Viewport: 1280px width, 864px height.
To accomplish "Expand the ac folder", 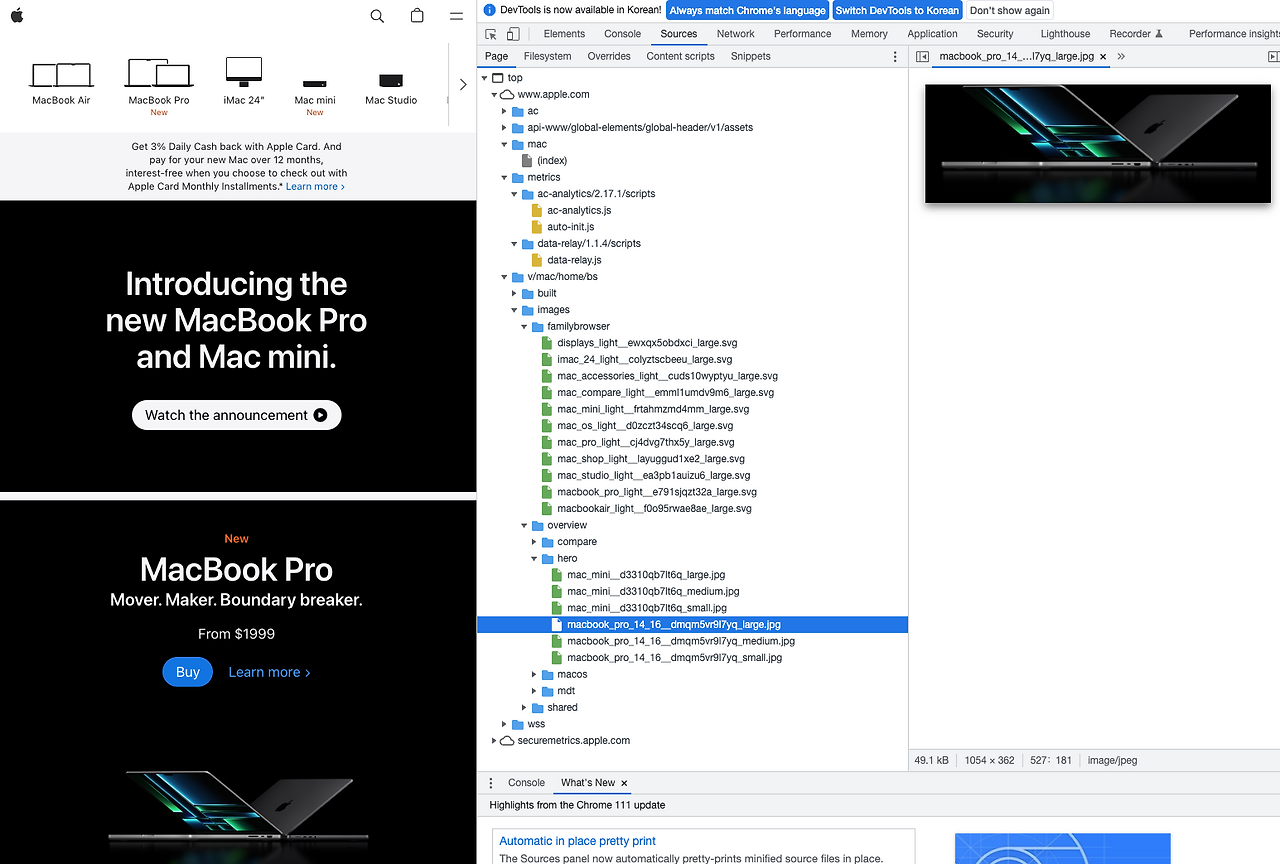I will 504,111.
